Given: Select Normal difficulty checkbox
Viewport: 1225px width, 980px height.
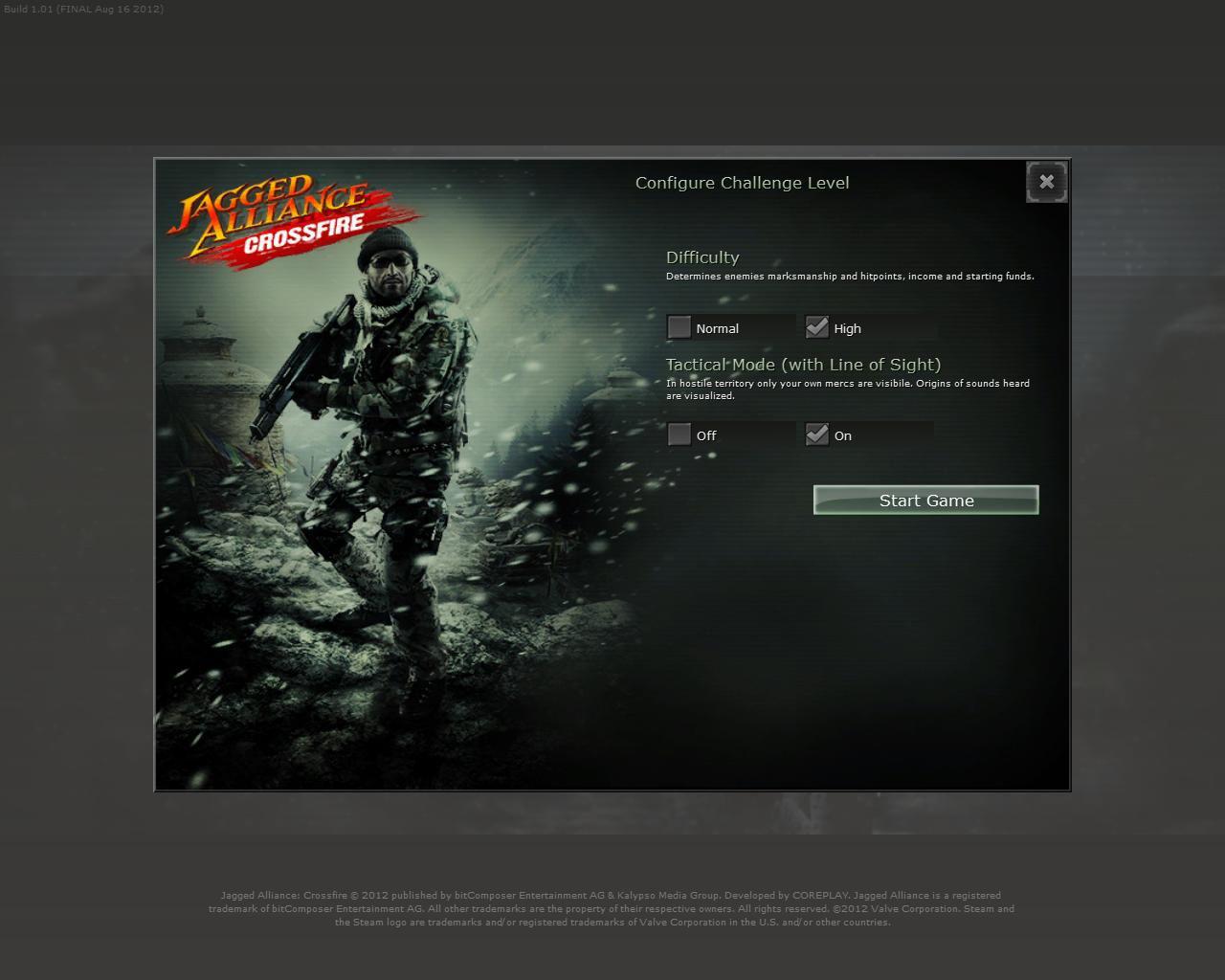Looking at the screenshot, I should pos(679,327).
